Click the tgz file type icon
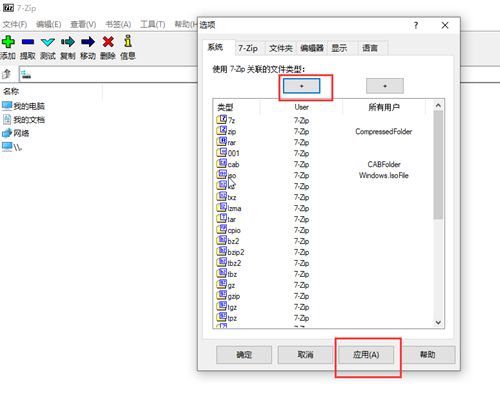This screenshot has width=500, height=393. [x=221, y=306]
